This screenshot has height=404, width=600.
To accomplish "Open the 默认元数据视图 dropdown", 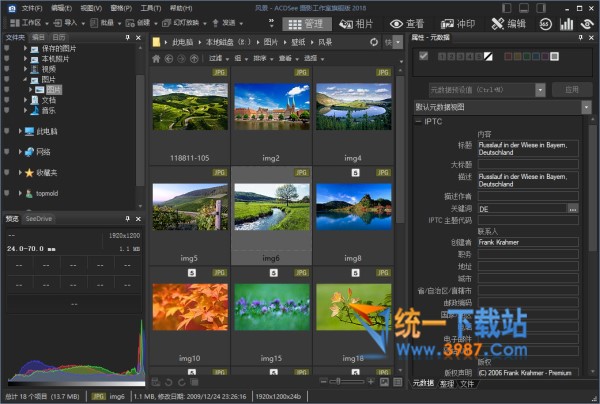I will point(586,106).
